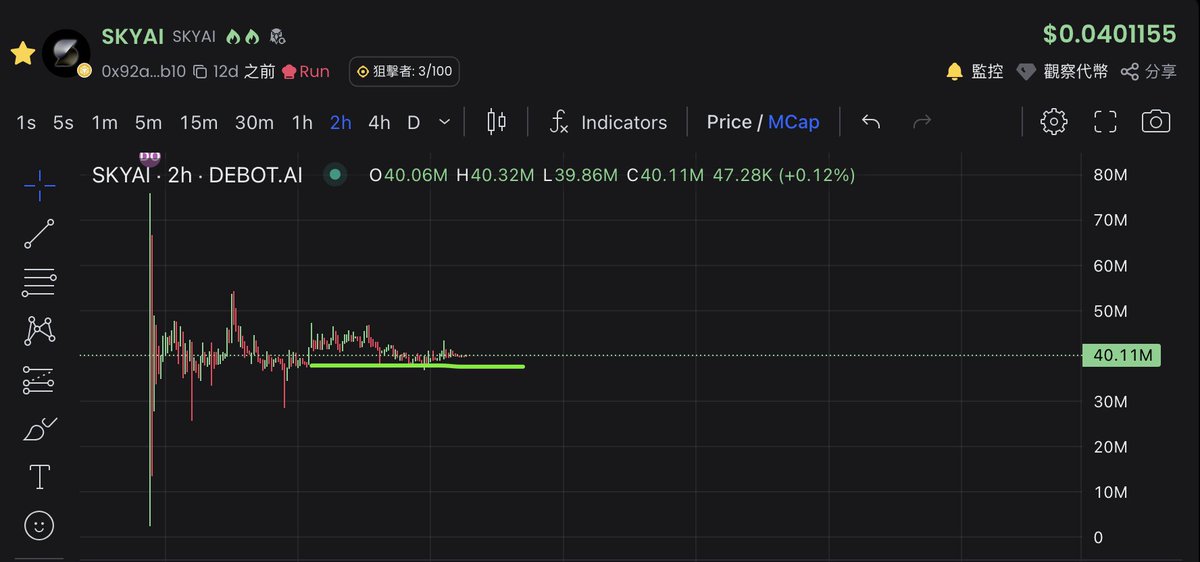Select the trend line drawing tool

[x=39, y=233]
